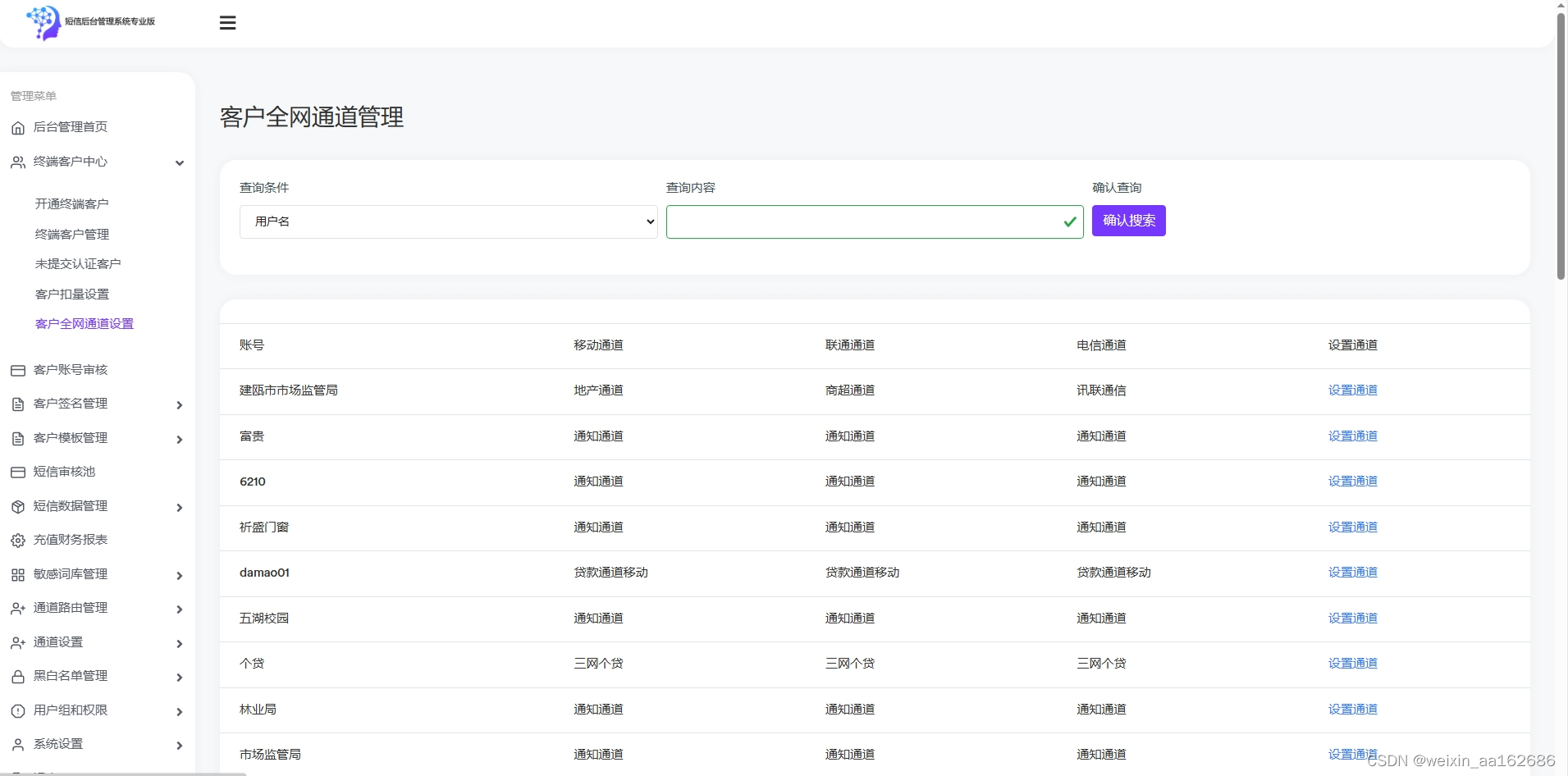Click the box icon beside 短信数据管理
Image resolution: width=1568 pixels, height=776 pixels.
pyautogui.click(x=18, y=507)
